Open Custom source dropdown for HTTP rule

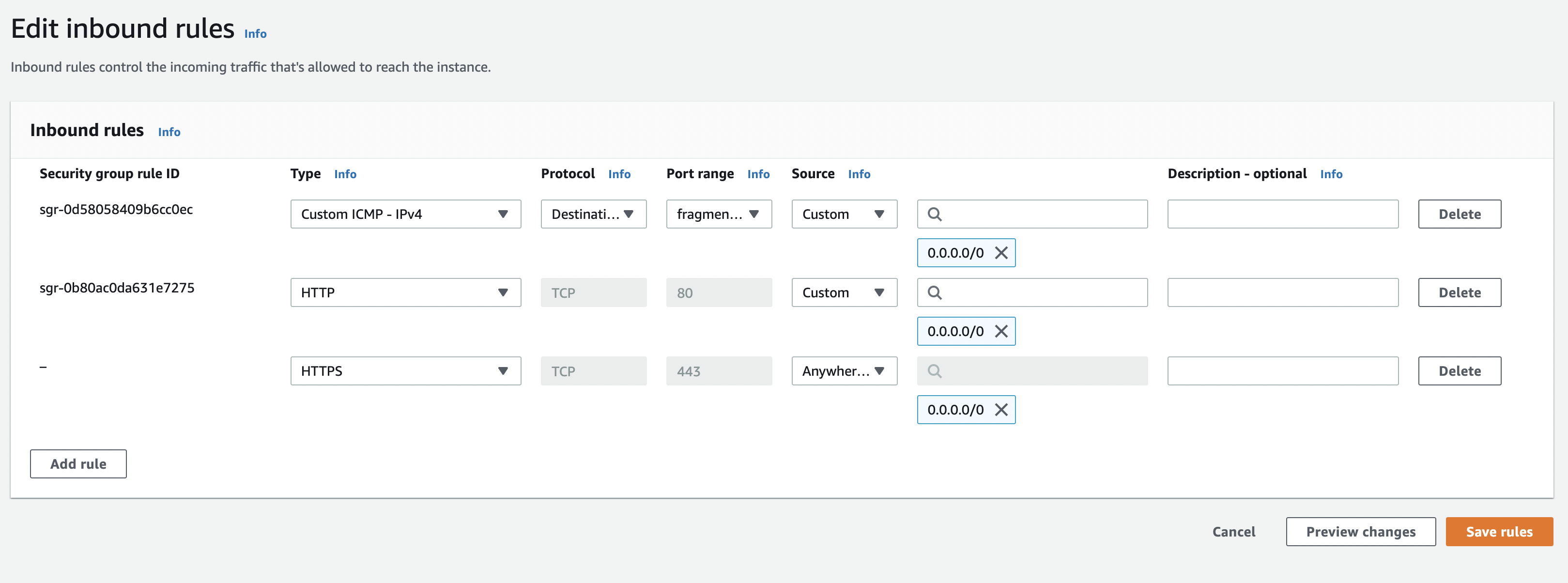(844, 293)
